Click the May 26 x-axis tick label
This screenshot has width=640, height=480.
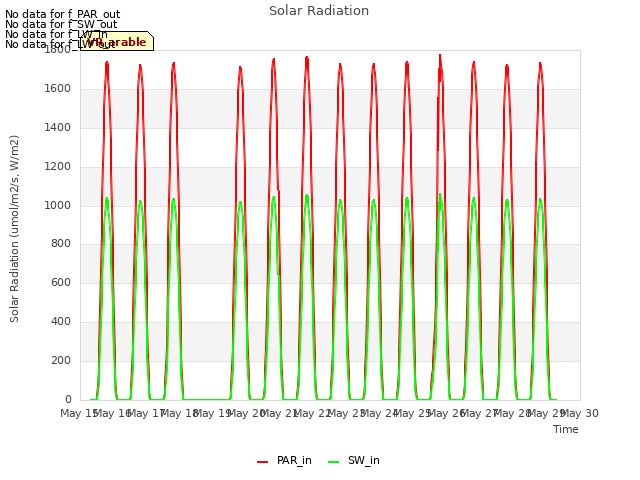[446, 413]
